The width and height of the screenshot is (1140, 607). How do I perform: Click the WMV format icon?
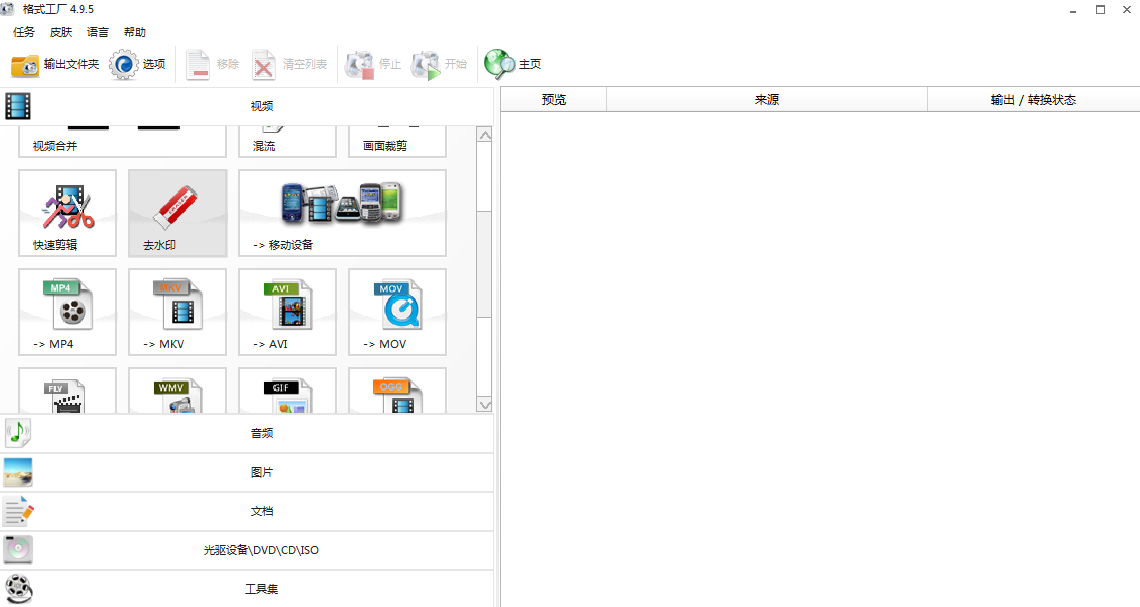pyautogui.click(x=177, y=392)
